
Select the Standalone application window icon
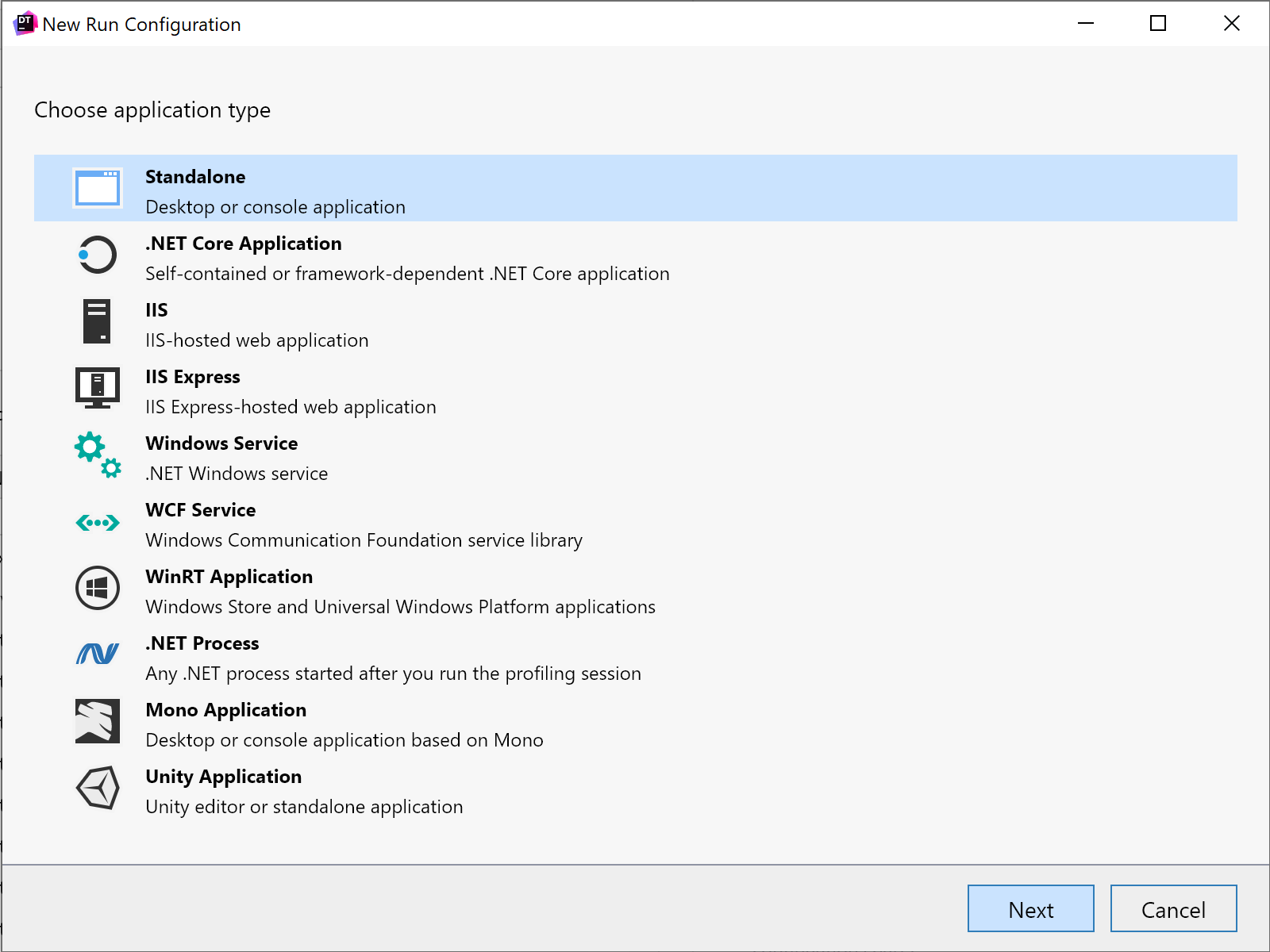(98, 189)
